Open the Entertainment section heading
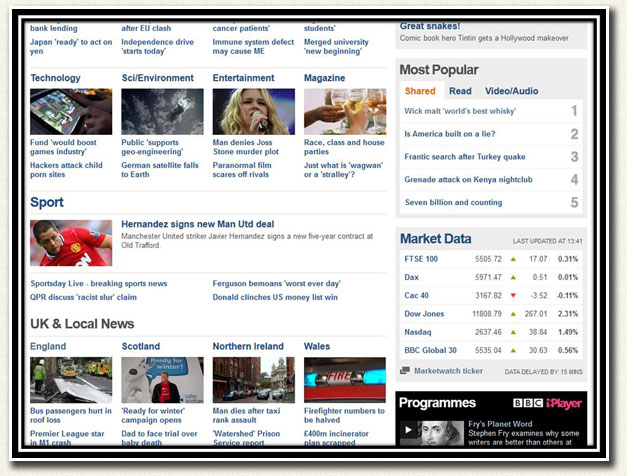This screenshot has height=476, width=627. pos(244,78)
